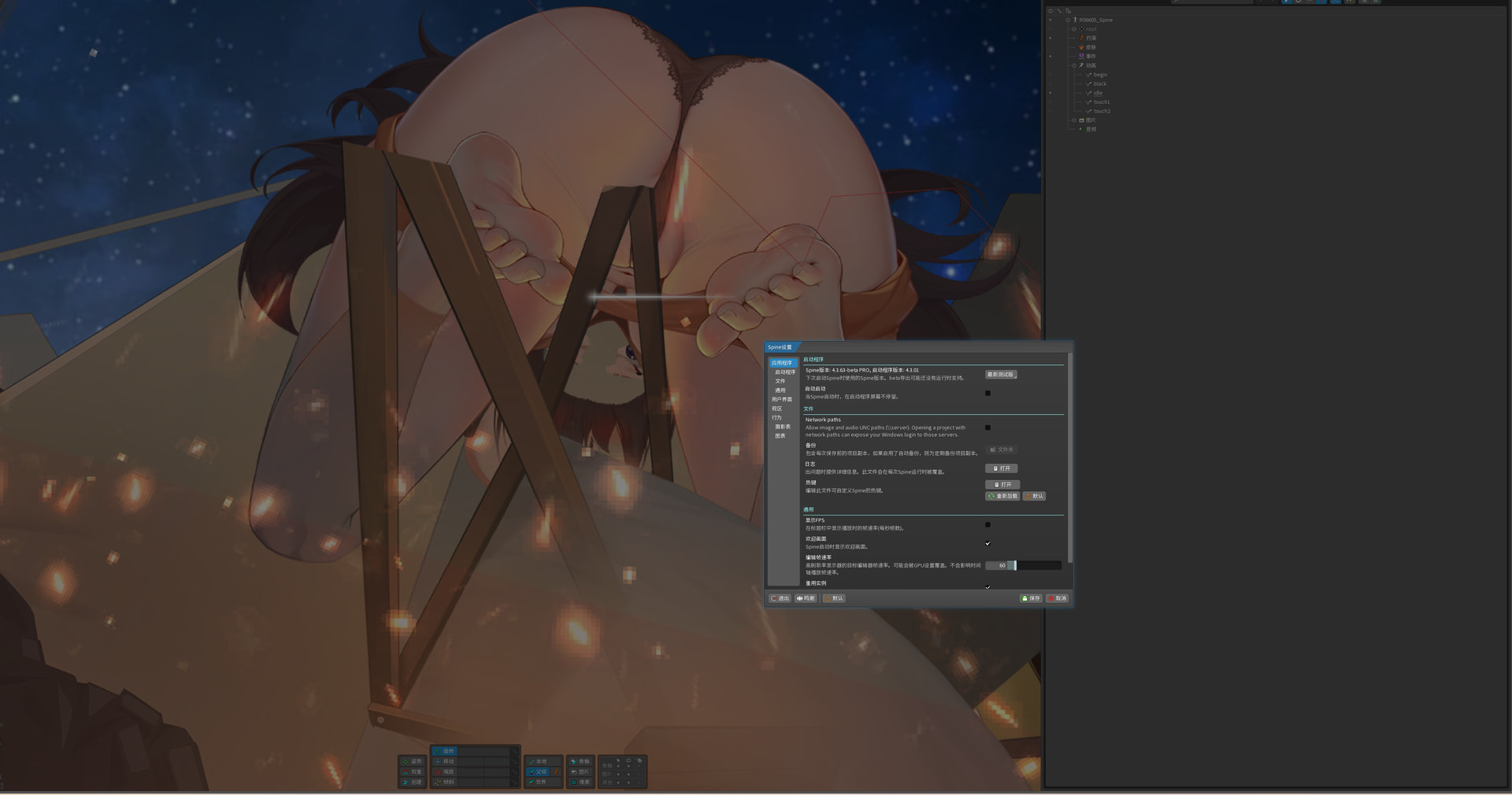This screenshot has height=795, width=1512.
Task: Switch axes to 世界 (World)
Action: point(537,782)
